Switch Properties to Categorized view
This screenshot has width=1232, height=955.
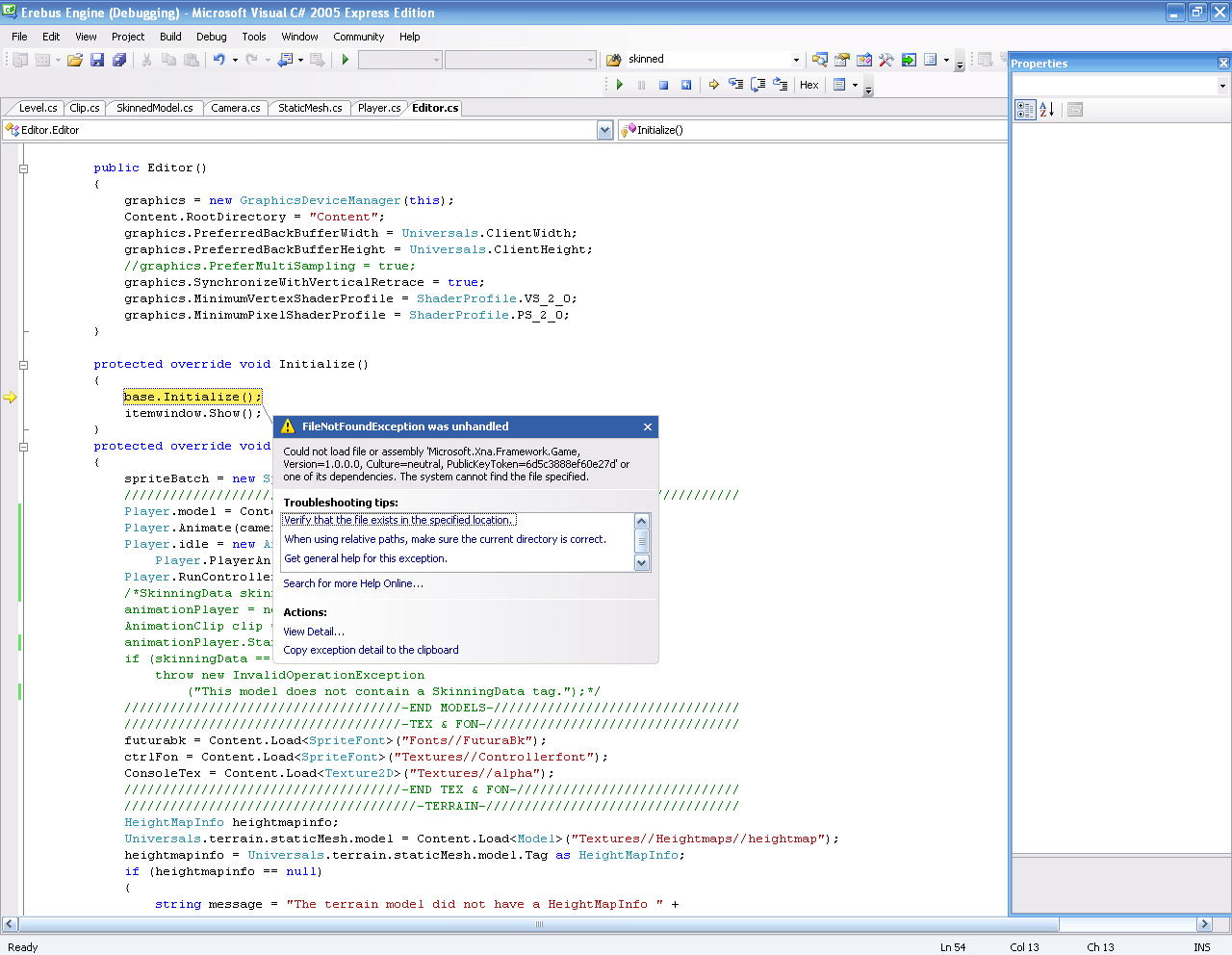point(1025,110)
